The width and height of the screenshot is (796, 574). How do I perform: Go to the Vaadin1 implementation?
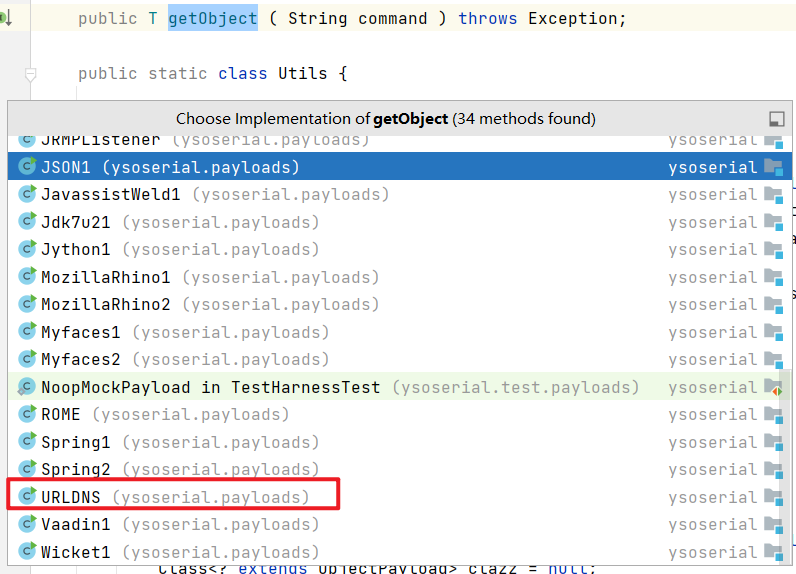point(75,524)
